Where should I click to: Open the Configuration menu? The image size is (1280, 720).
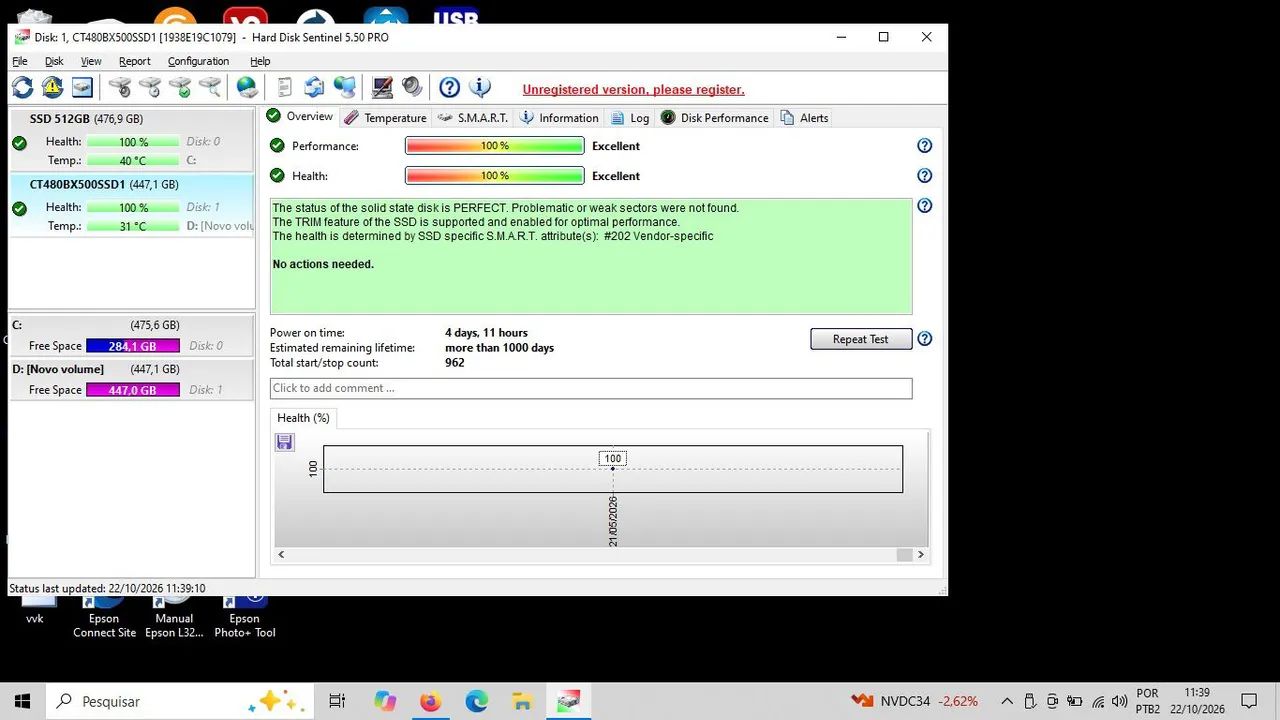[x=198, y=61]
